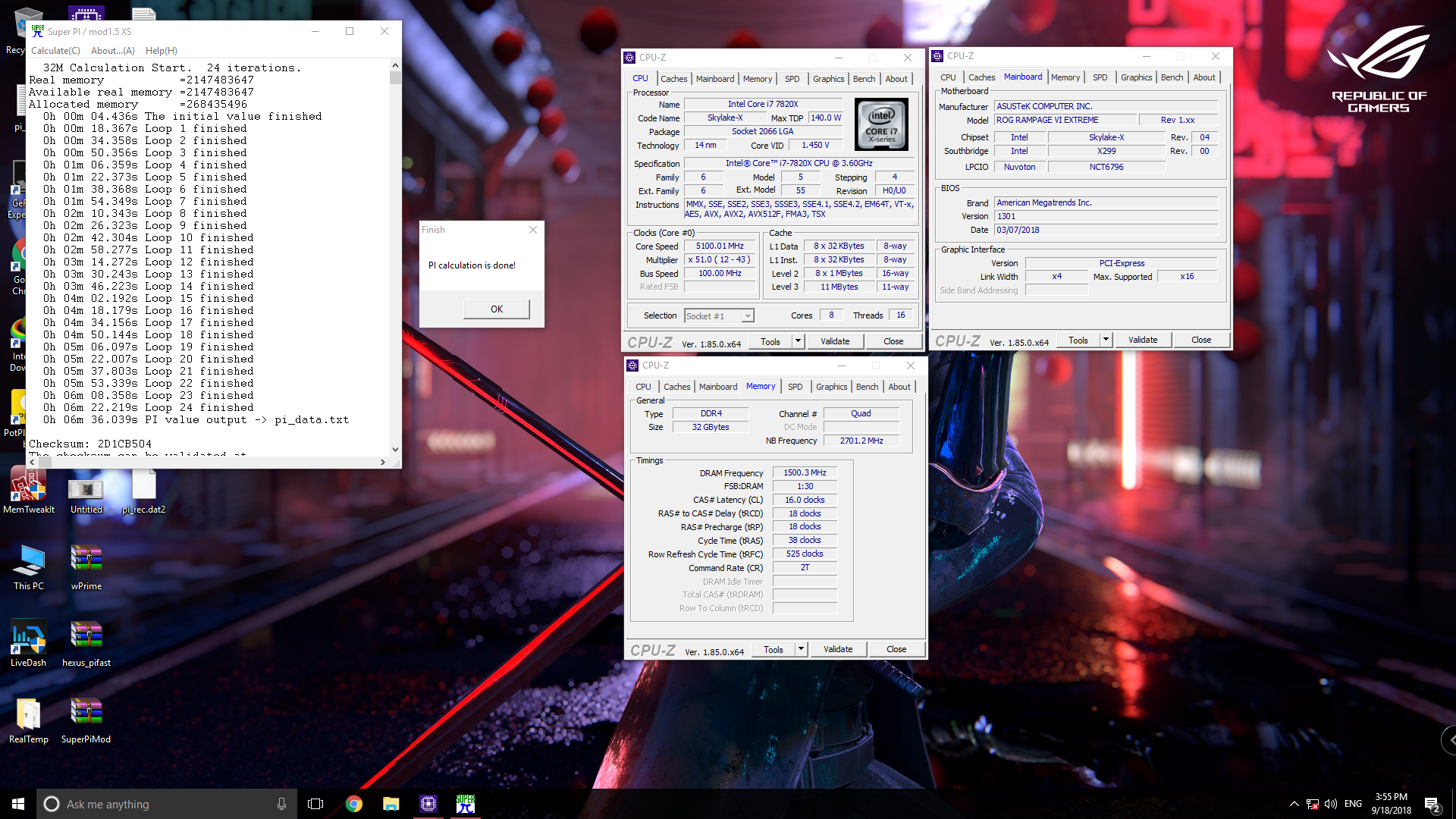The width and height of the screenshot is (1456, 819).
Task: Click the DRAM Frequency value 1500.3 MHz
Action: click(x=805, y=472)
